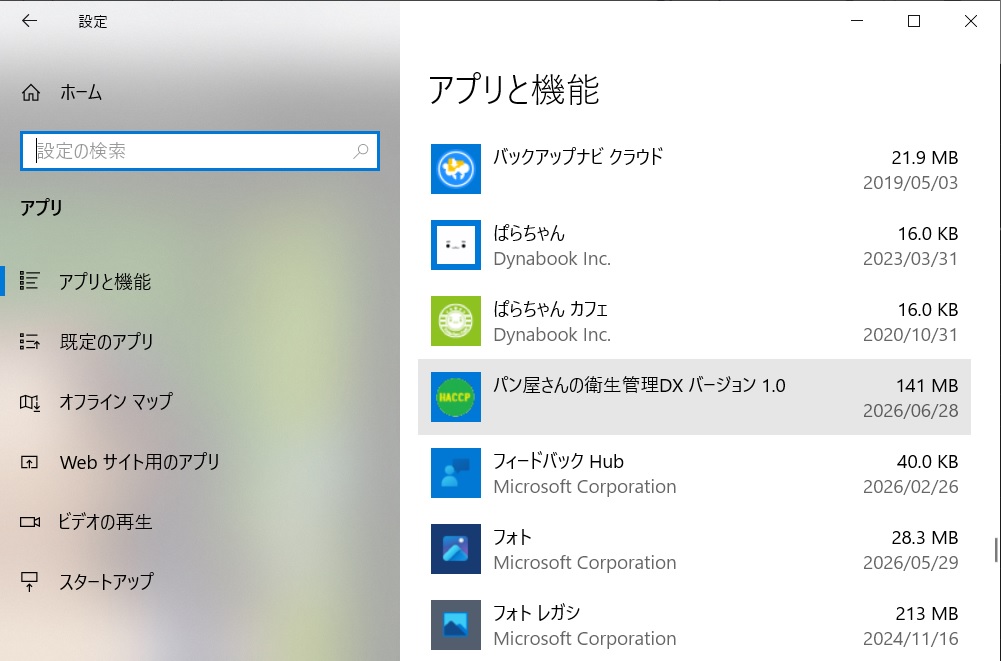
Task: Click the 設定の検索 search field
Action: [x=200, y=151]
